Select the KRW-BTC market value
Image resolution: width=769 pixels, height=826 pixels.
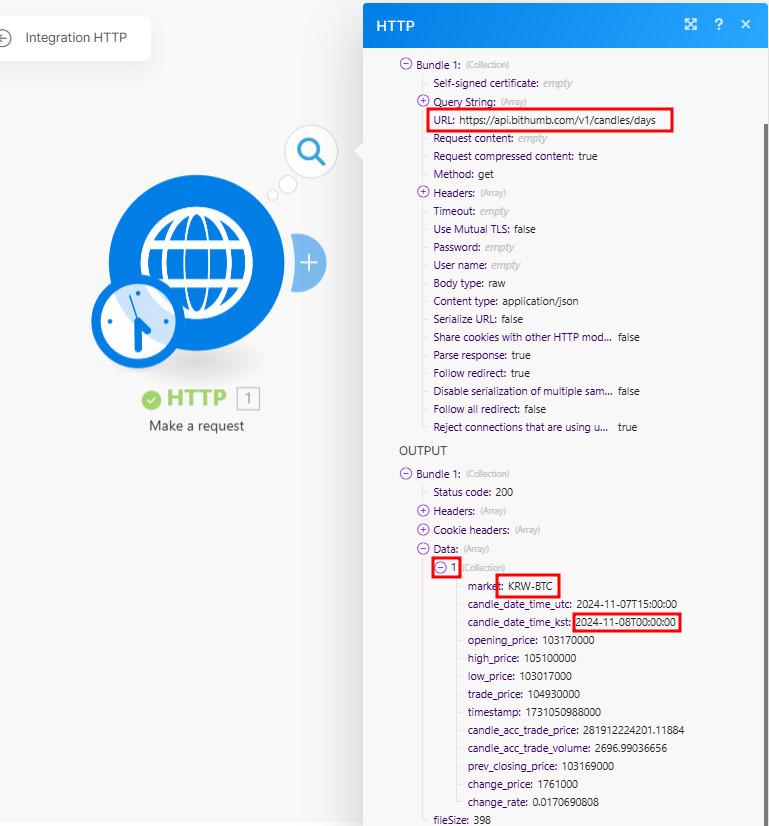531,586
